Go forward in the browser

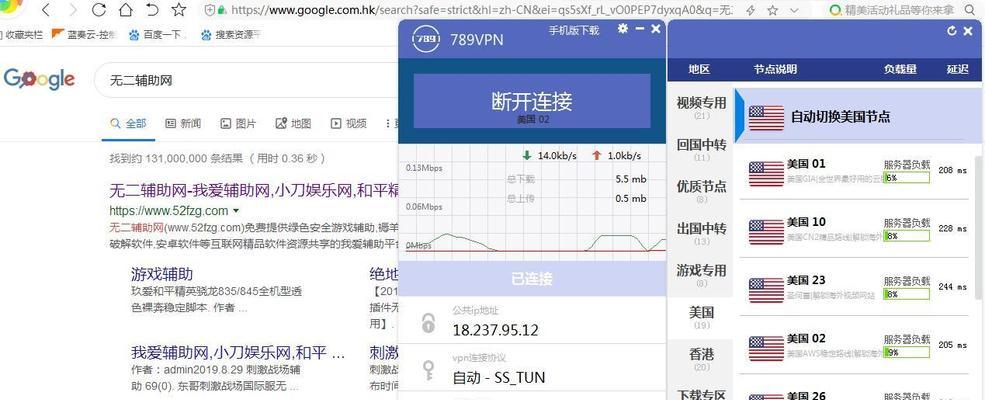(72, 9)
